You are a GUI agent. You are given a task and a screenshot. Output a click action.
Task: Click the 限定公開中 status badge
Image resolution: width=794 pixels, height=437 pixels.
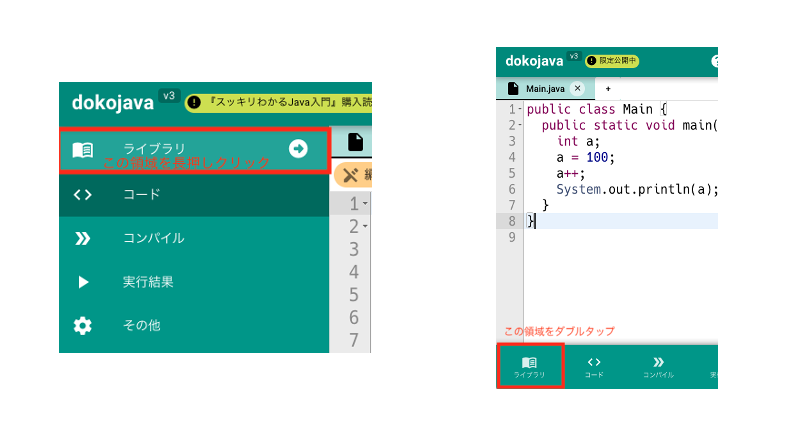point(612,61)
